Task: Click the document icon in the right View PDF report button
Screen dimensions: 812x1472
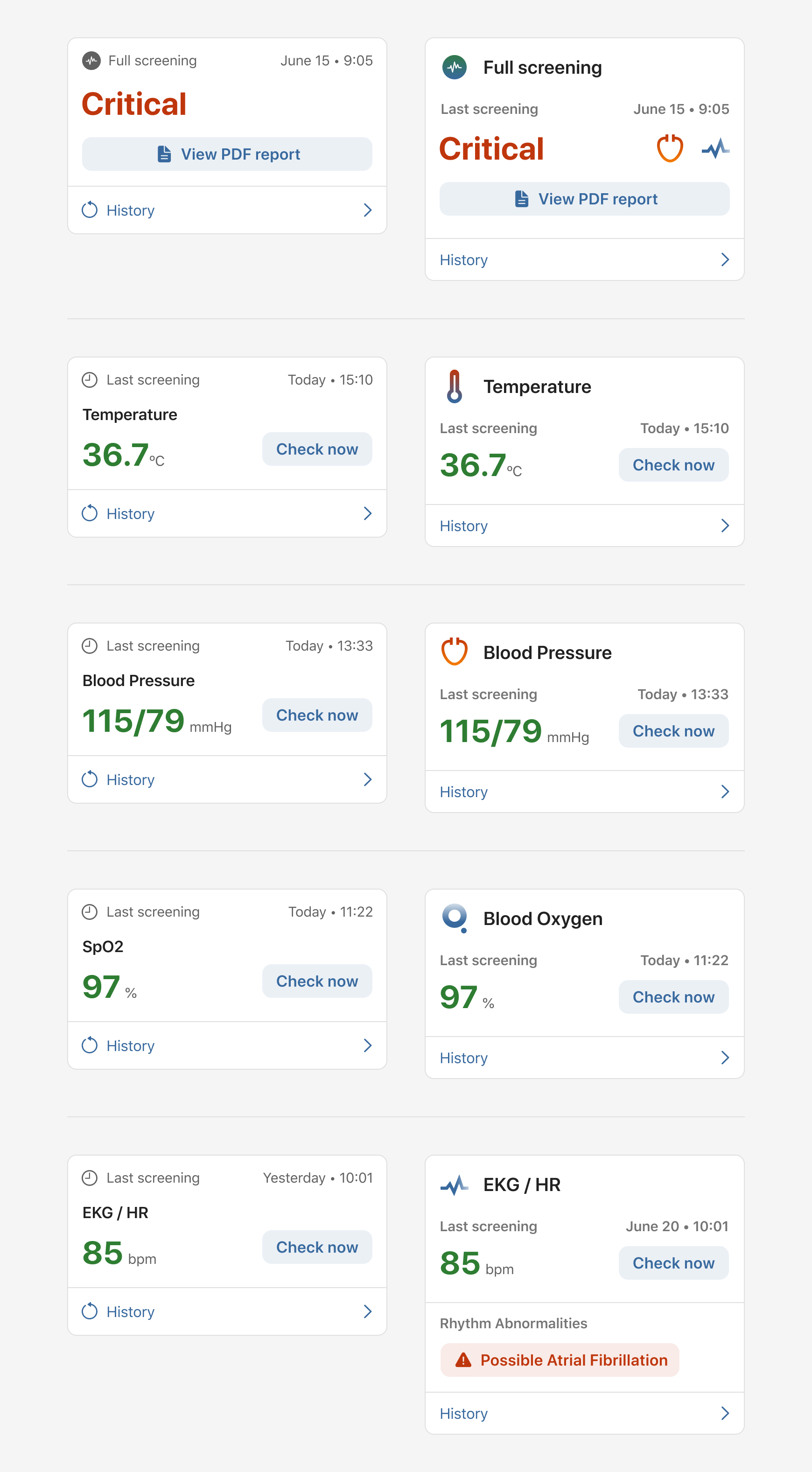Action: pos(521,199)
